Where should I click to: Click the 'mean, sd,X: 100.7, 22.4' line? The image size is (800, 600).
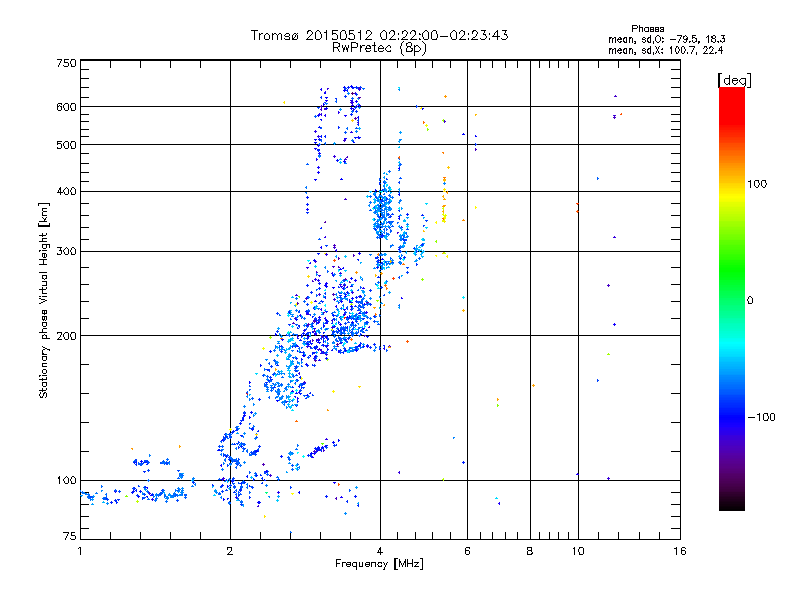click(x=665, y=50)
